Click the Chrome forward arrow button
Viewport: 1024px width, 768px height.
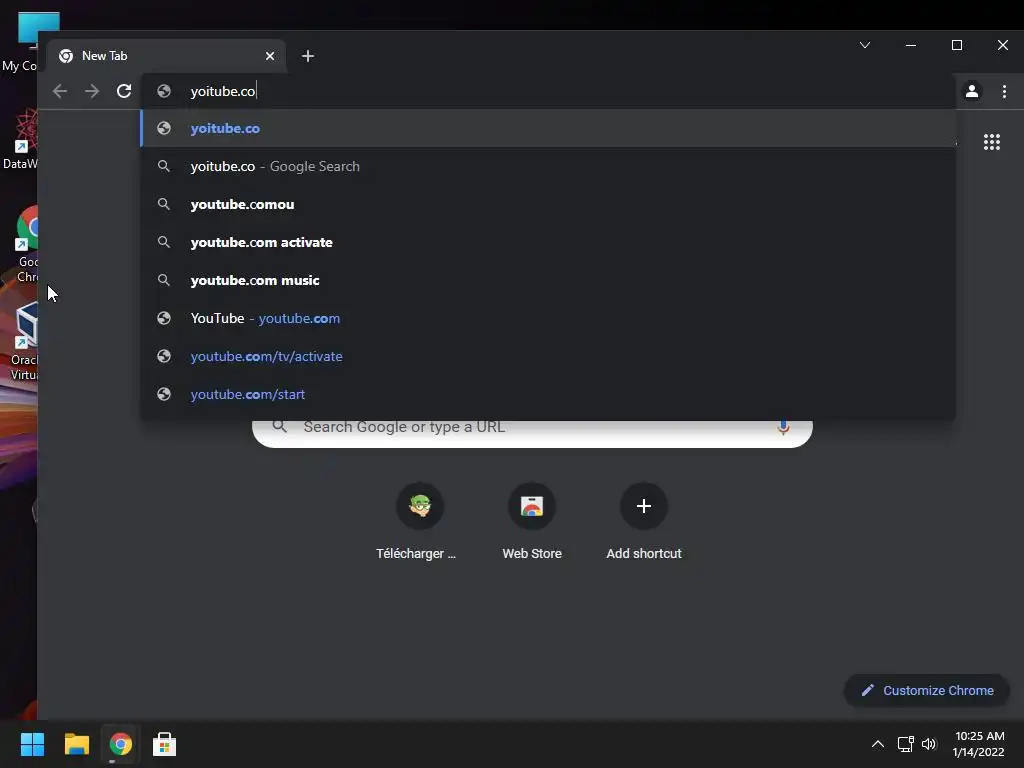(92, 91)
